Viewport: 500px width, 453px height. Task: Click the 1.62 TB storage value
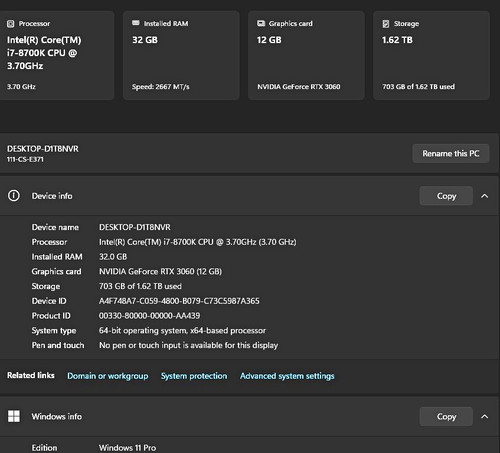point(397,40)
